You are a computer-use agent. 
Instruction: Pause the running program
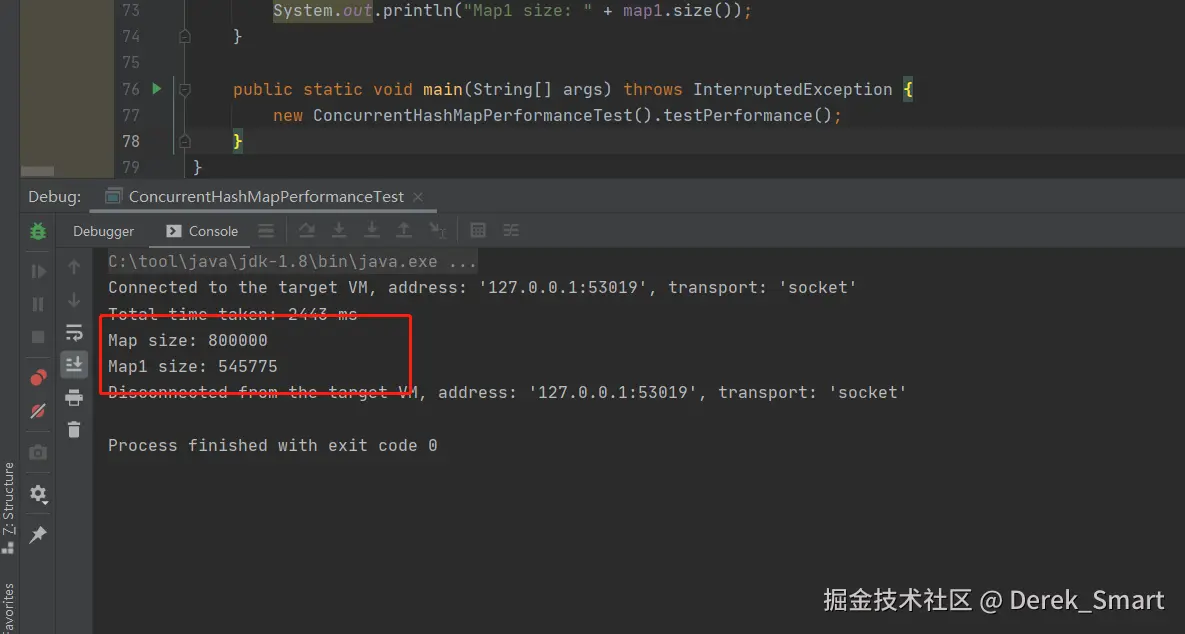pyautogui.click(x=37, y=305)
